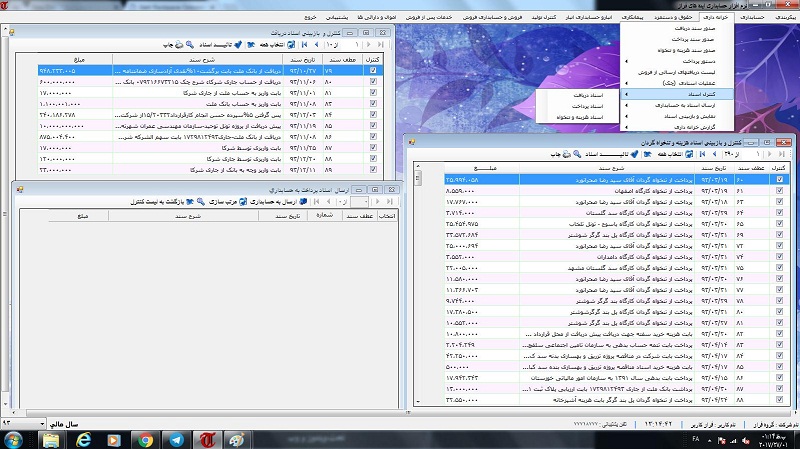Screen dimensions: 800x449
Task: Click the red T accounting app taskbar icon
Action: [207, 439]
